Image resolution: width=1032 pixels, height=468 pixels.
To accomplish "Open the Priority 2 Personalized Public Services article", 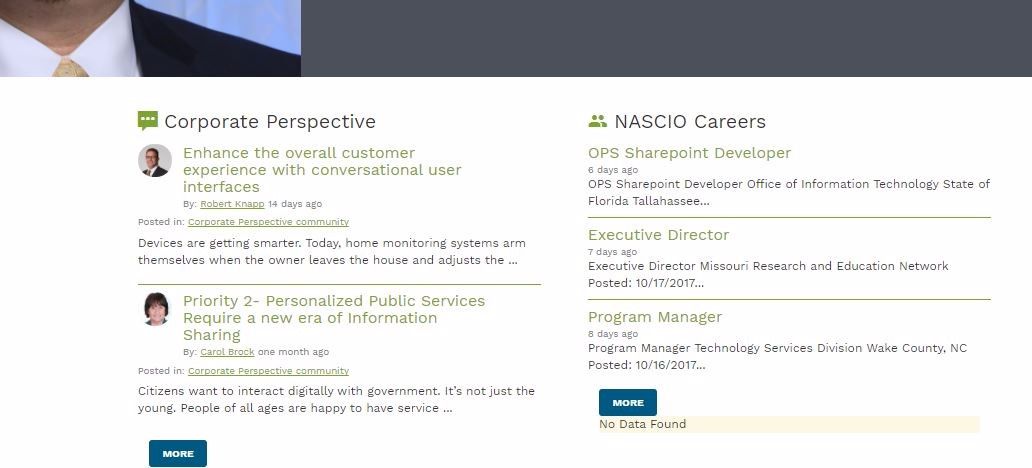I will (334, 318).
